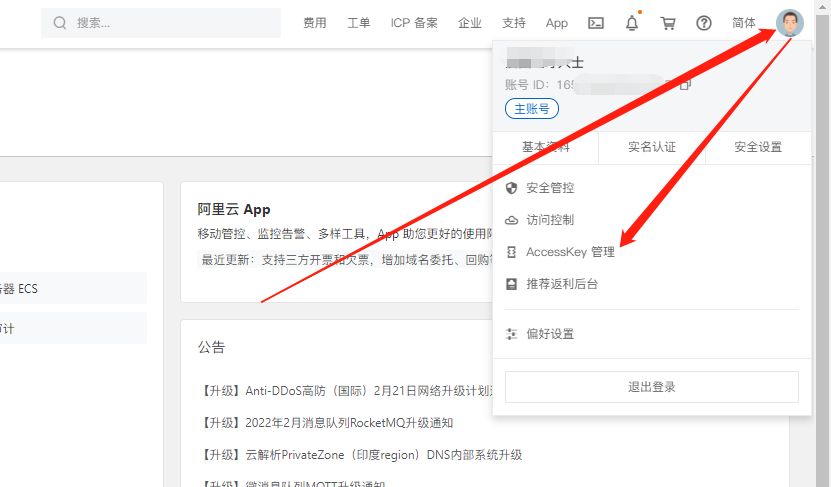Open the App menu item
The height and width of the screenshot is (487, 831).
[557, 23]
